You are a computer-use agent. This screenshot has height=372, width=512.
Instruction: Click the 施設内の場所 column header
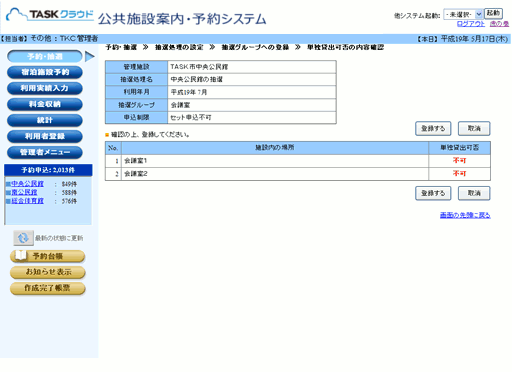(275, 148)
